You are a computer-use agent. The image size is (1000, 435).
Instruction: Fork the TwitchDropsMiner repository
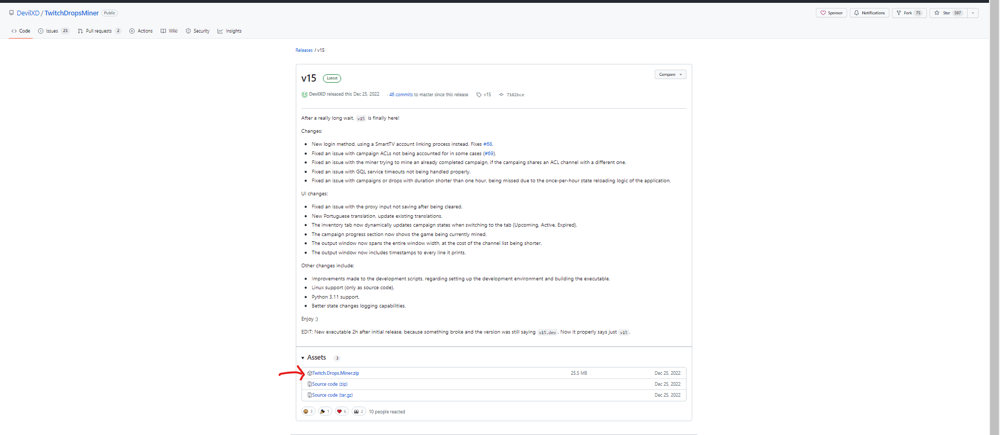(x=908, y=13)
